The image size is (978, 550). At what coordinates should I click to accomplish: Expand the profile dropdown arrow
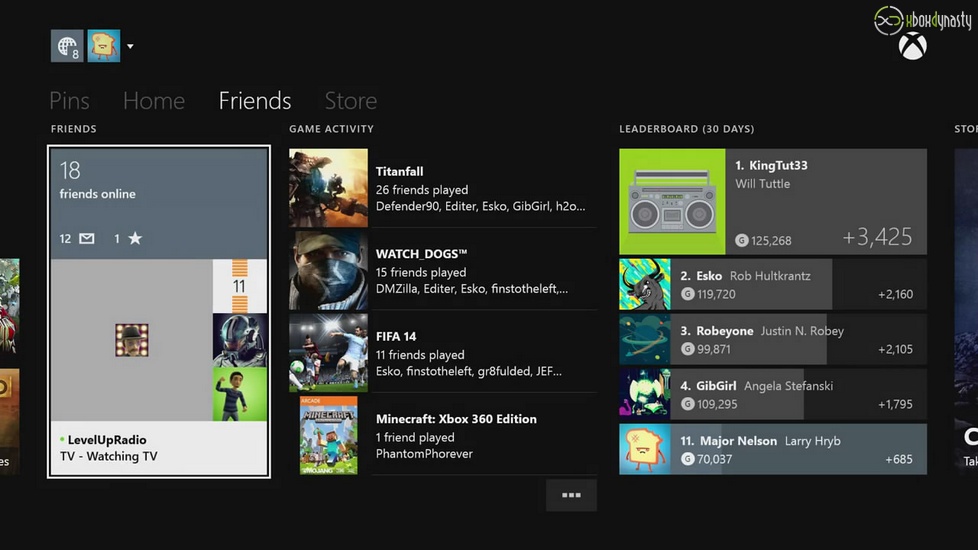(x=130, y=47)
